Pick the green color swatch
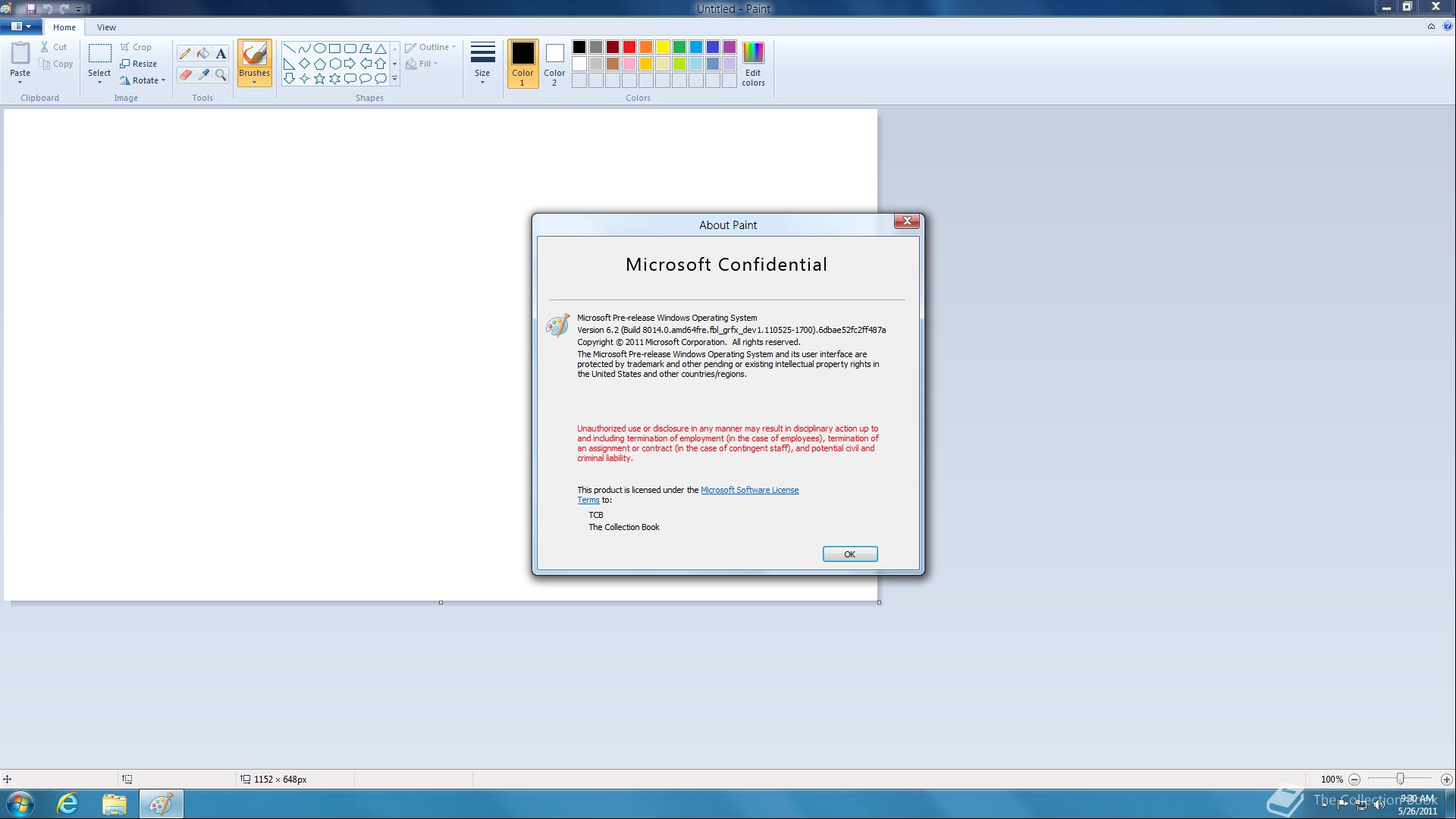The image size is (1456, 819). click(x=679, y=47)
